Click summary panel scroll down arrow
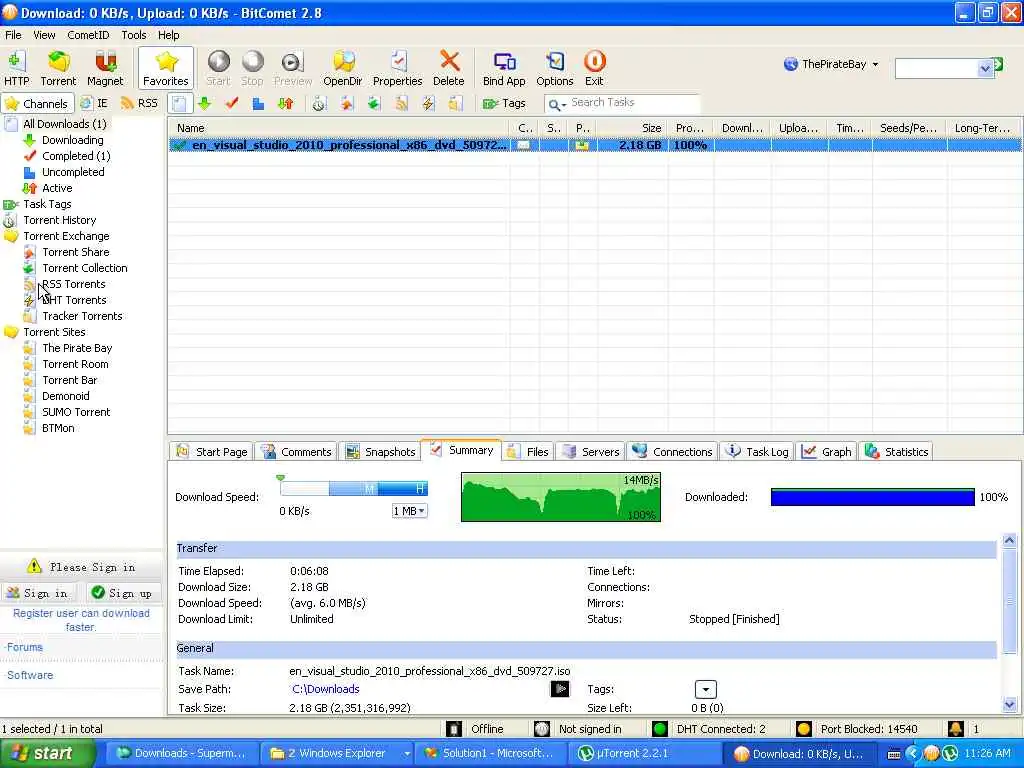Viewport: 1024px width, 768px height. coord(1009,705)
